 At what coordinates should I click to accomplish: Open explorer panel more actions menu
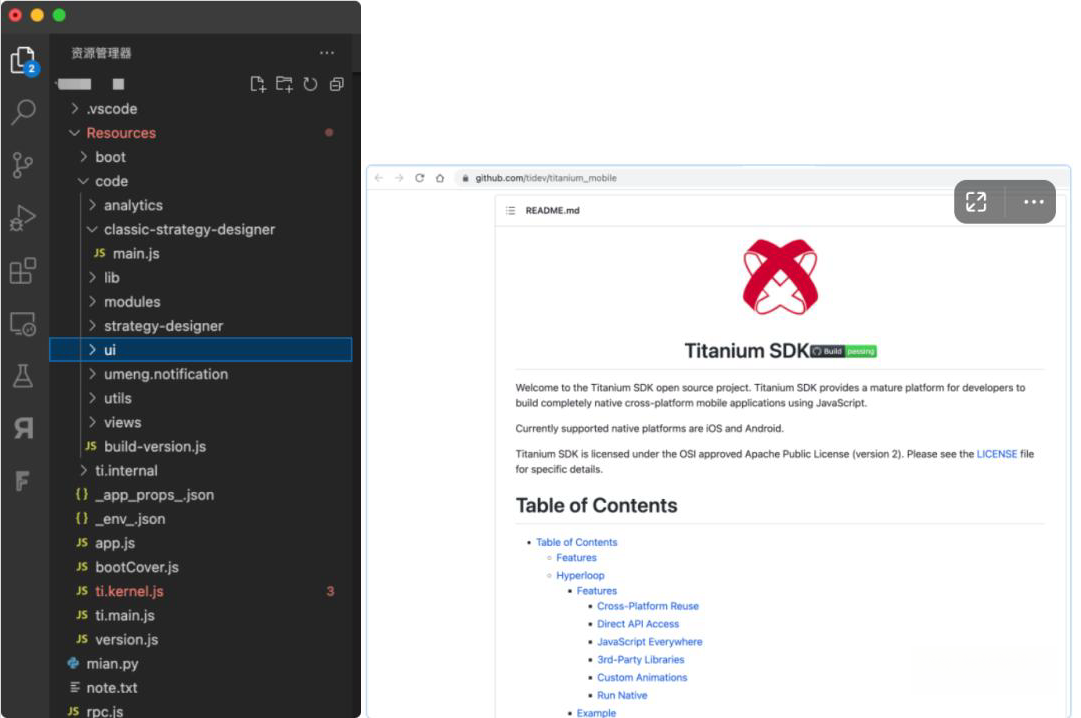pos(327,52)
